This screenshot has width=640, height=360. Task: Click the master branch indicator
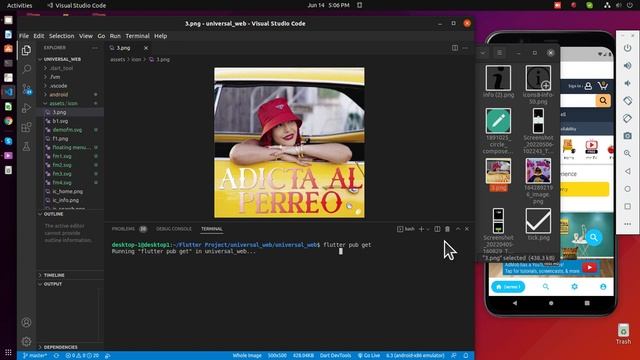pyautogui.click(x=35, y=356)
